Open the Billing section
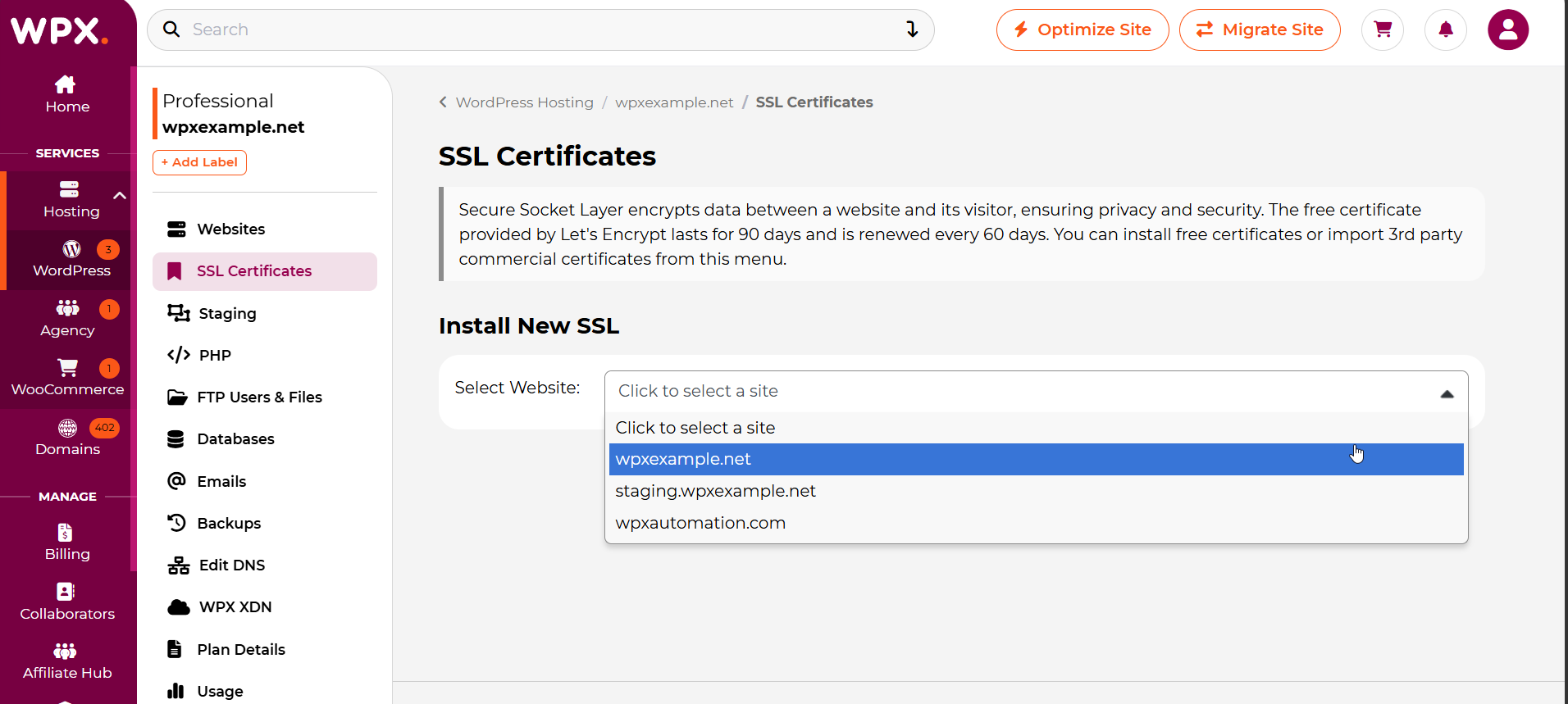 pos(67,543)
